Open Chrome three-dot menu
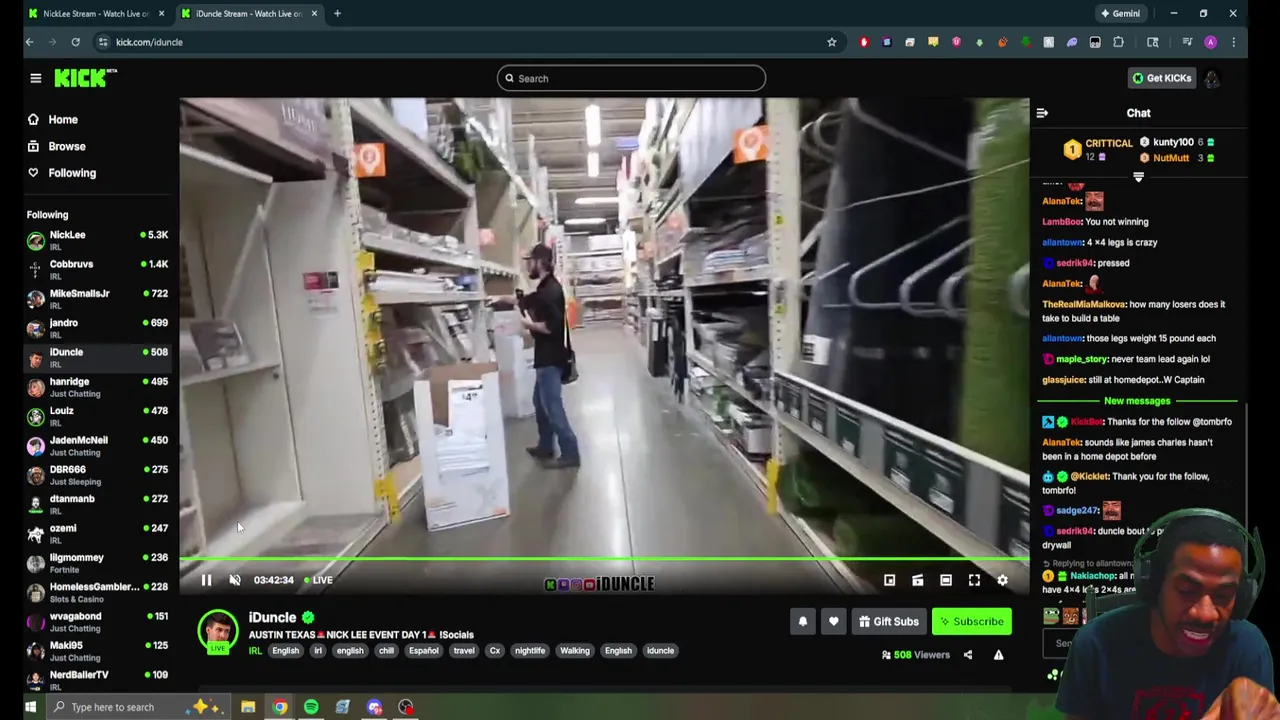The height and width of the screenshot is (720, 1280). pos(1233,42)
